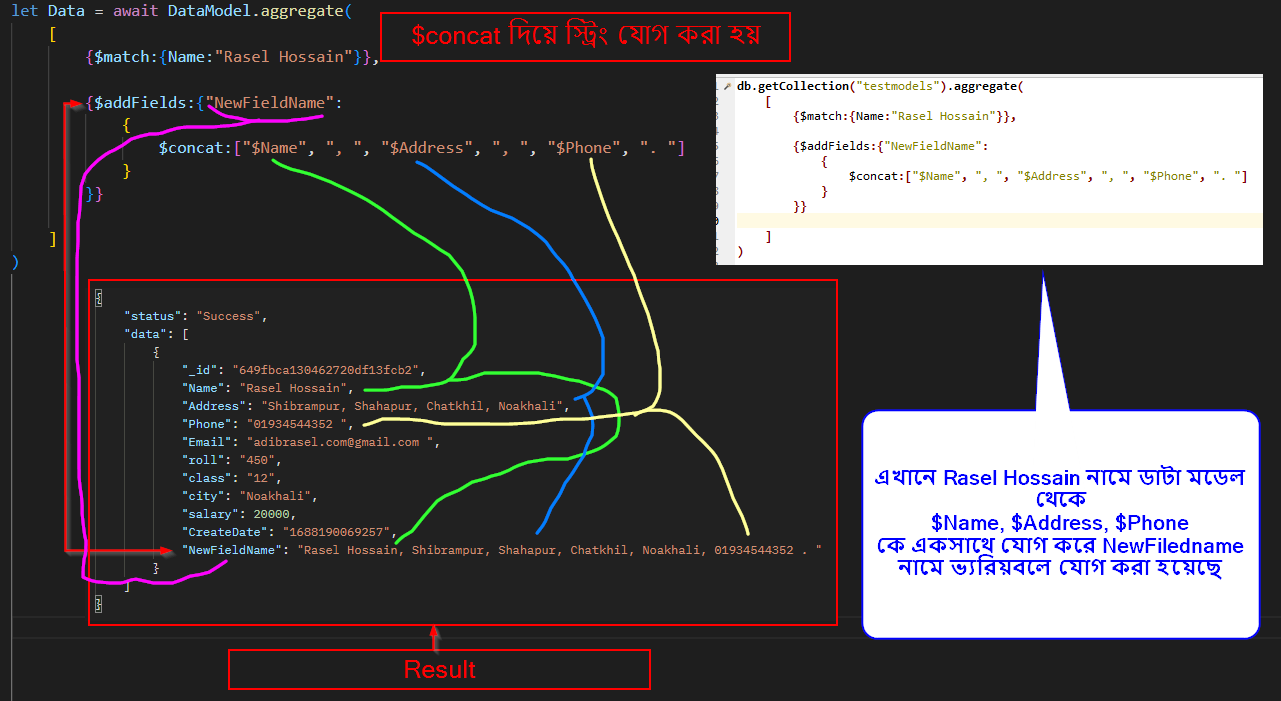1281x701 pixels.
Task: Click the red upward arrow above the Result label
Action: click(x=434, y=636)
